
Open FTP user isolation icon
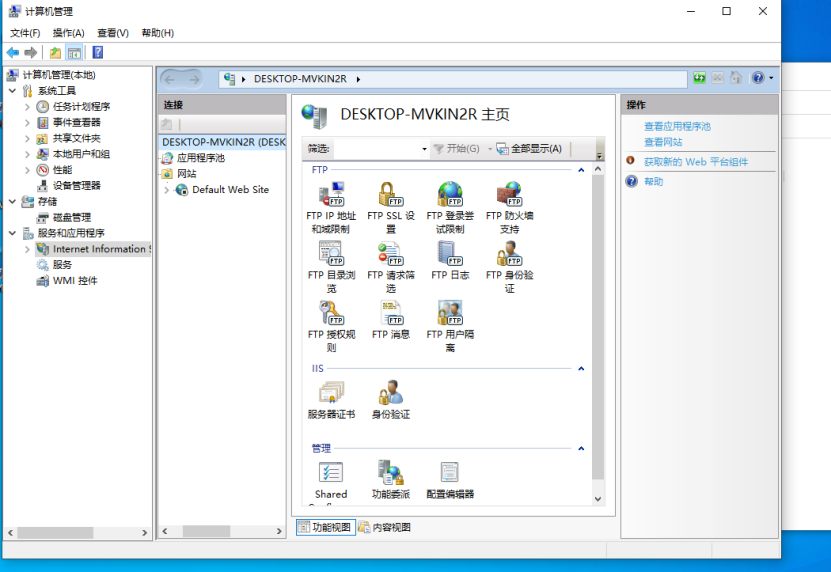pos(450,326)
